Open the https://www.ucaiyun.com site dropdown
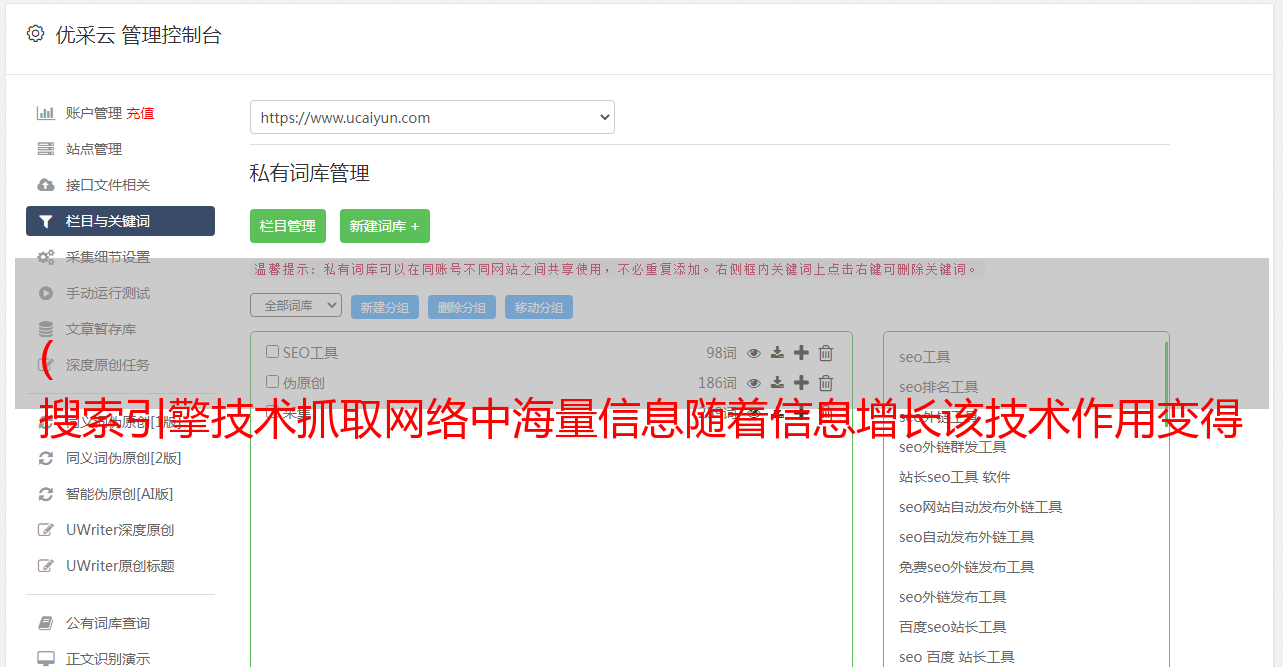This screenshot has width=1283, height=667. coord(432,117)
